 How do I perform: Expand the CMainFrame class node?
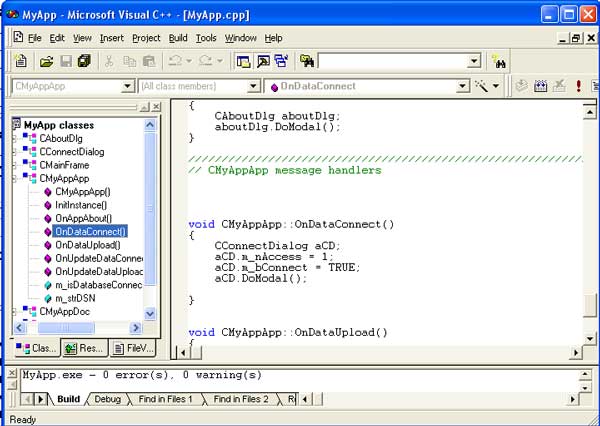click(15, 165)
